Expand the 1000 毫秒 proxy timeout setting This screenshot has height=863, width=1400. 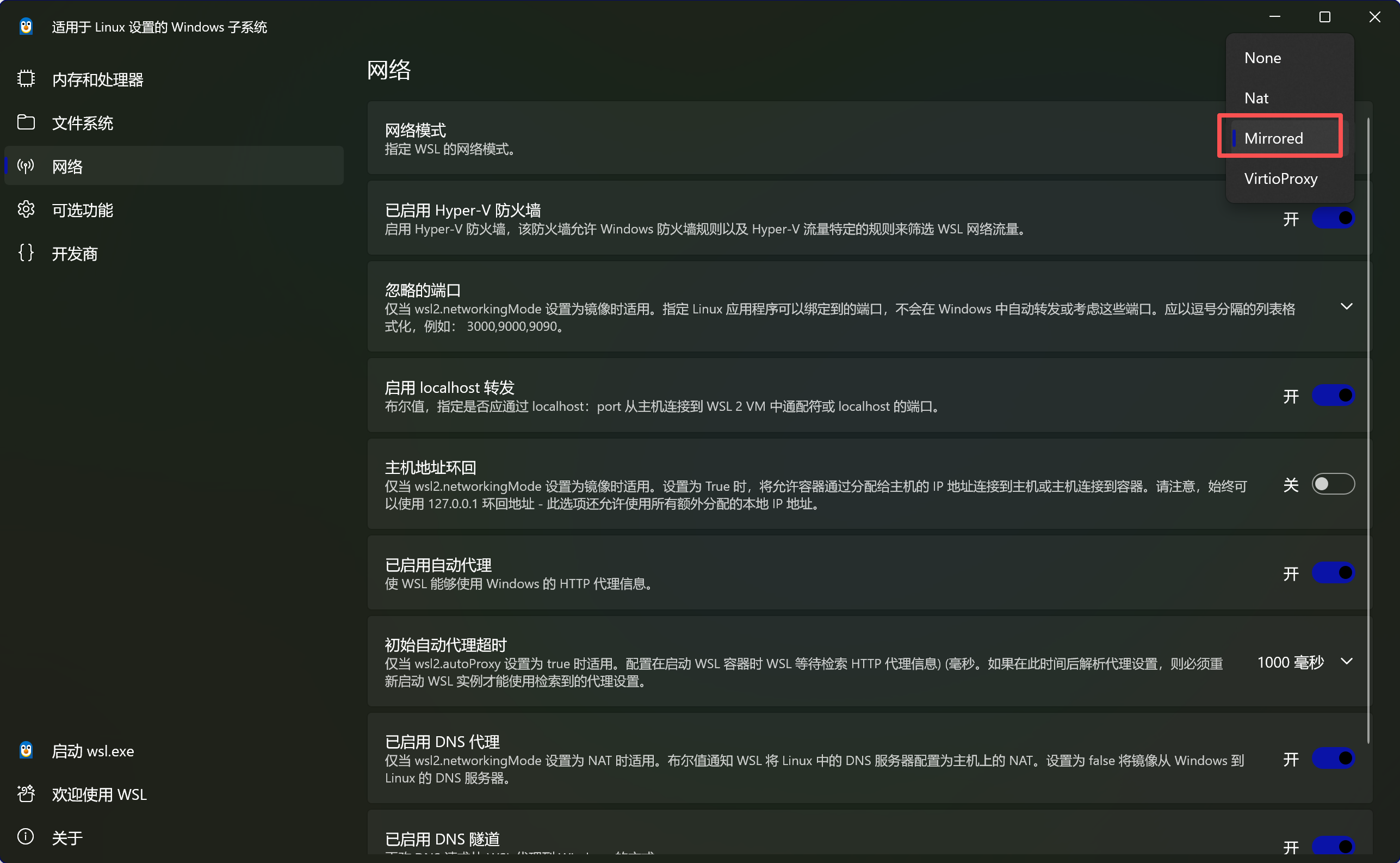click(x=1346, y=662)
